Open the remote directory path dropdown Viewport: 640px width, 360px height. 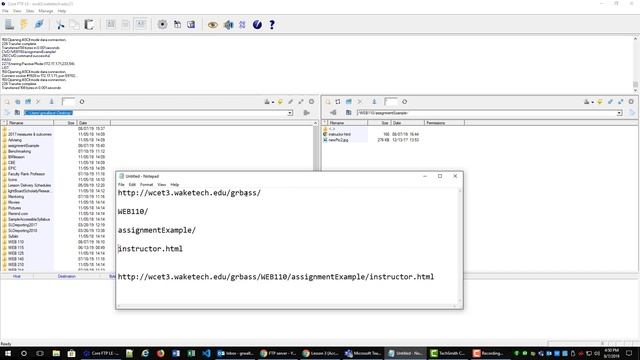coord(619,113)
